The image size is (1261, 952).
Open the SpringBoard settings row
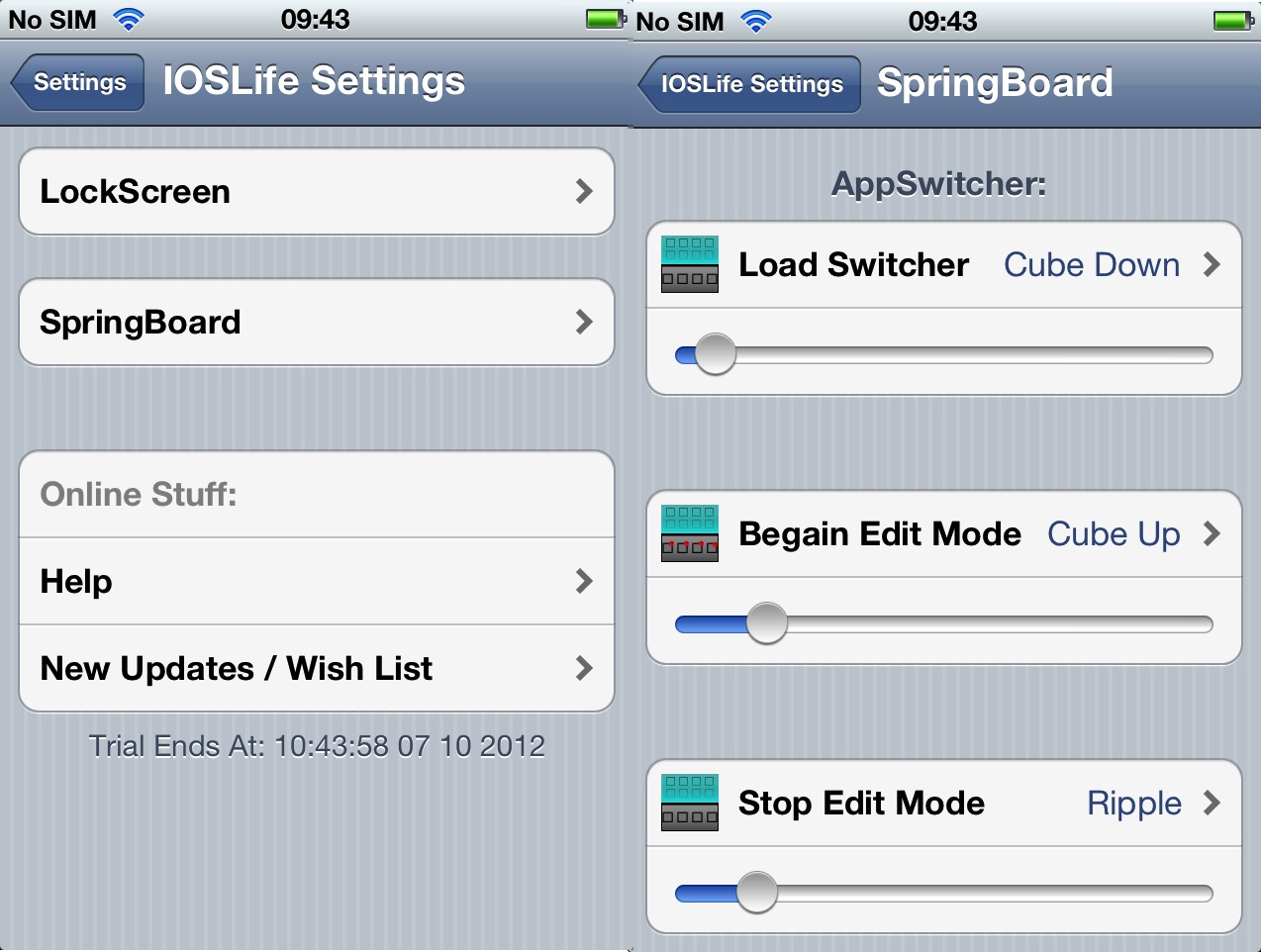tap(317, 323)
